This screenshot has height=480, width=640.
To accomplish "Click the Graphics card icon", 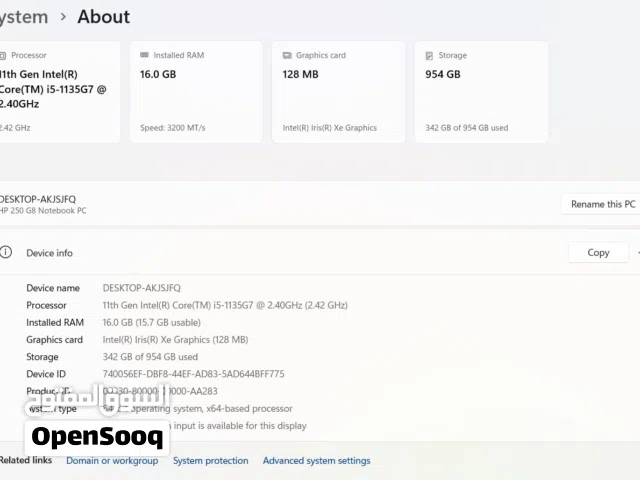I will [x=287, y=55].
